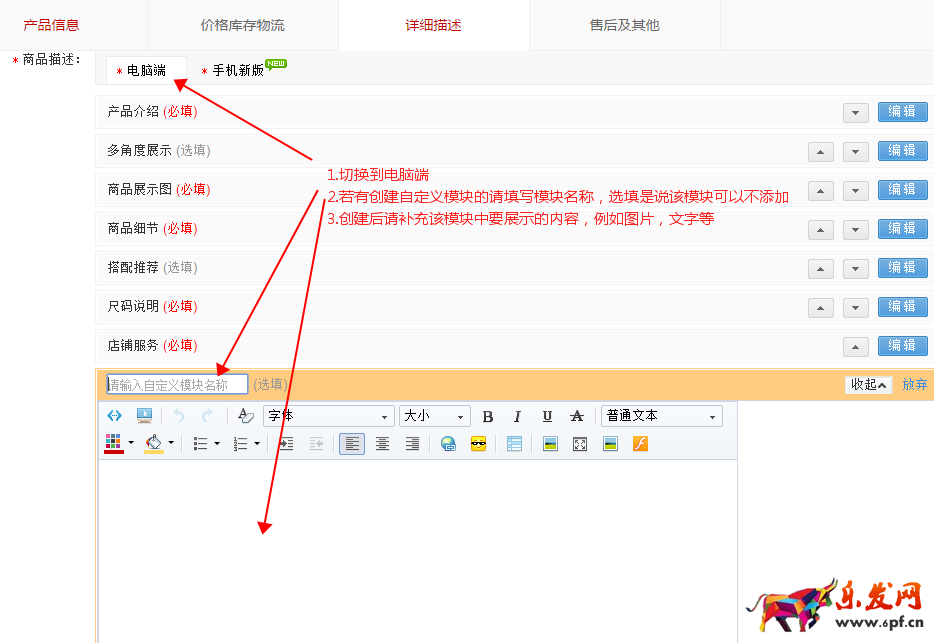Edit the 多角度展示 module
Screen dimensions: 934x643
[902, 151]
